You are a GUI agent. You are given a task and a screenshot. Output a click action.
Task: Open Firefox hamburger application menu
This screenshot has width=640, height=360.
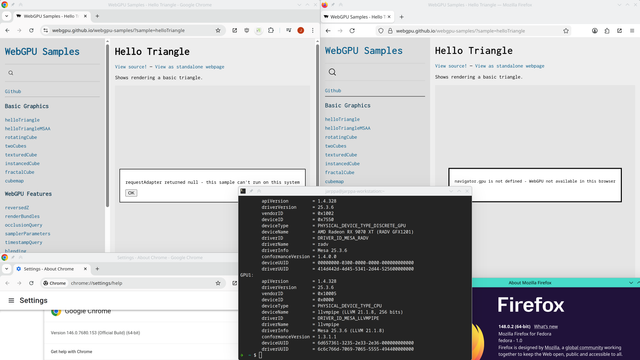[x=632, y=31]
